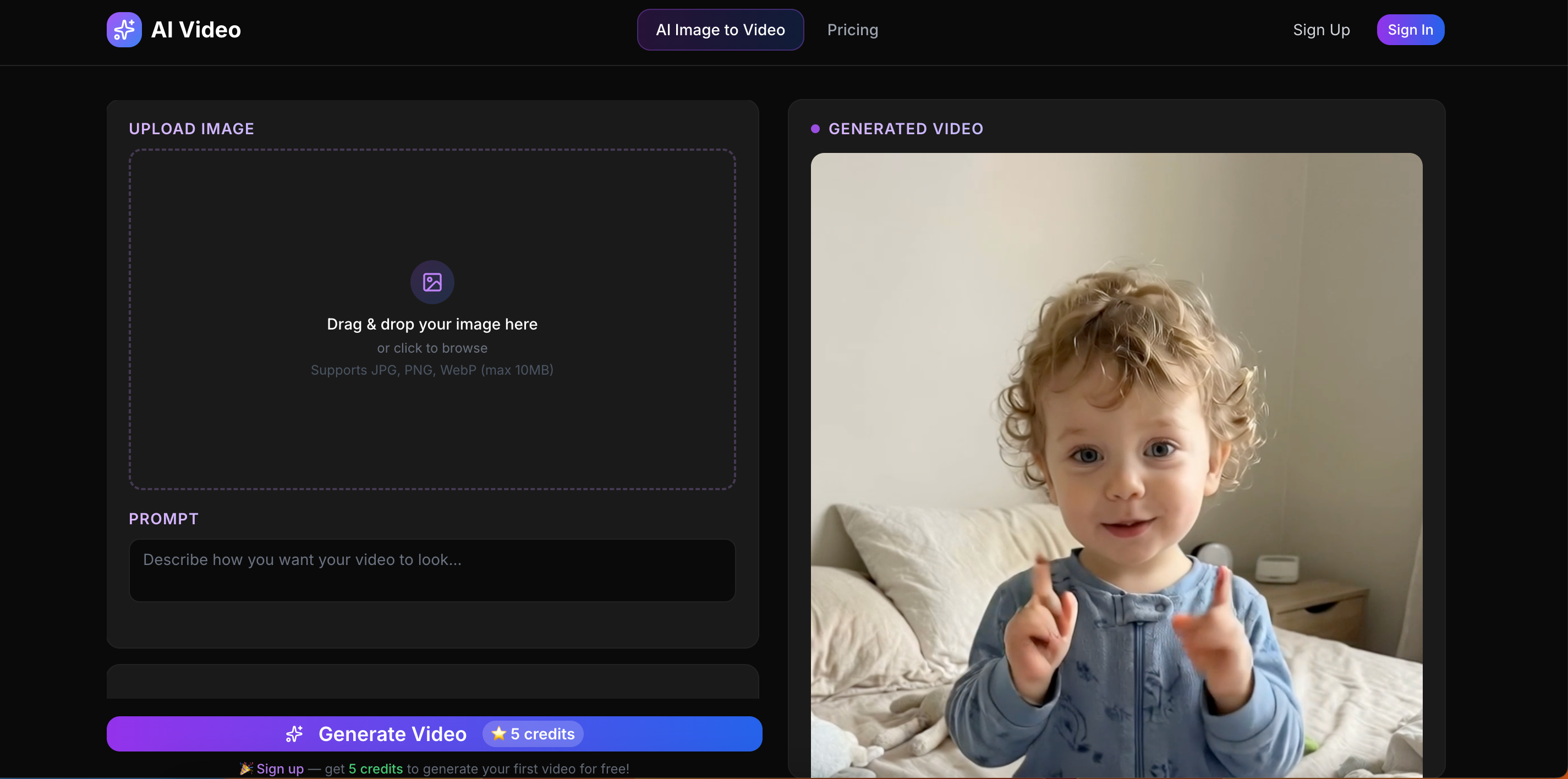Click the 'or click to browse' text
Image resolution: width=1568 pixels, height=779 pixels.
coord(432,348)
